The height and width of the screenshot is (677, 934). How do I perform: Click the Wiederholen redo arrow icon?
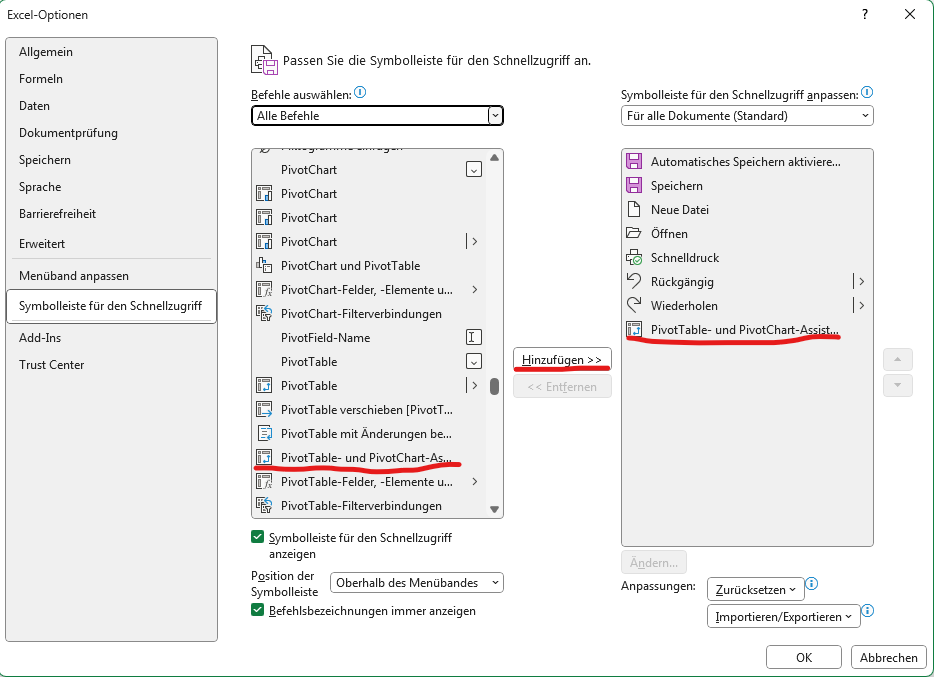[633, 306]
